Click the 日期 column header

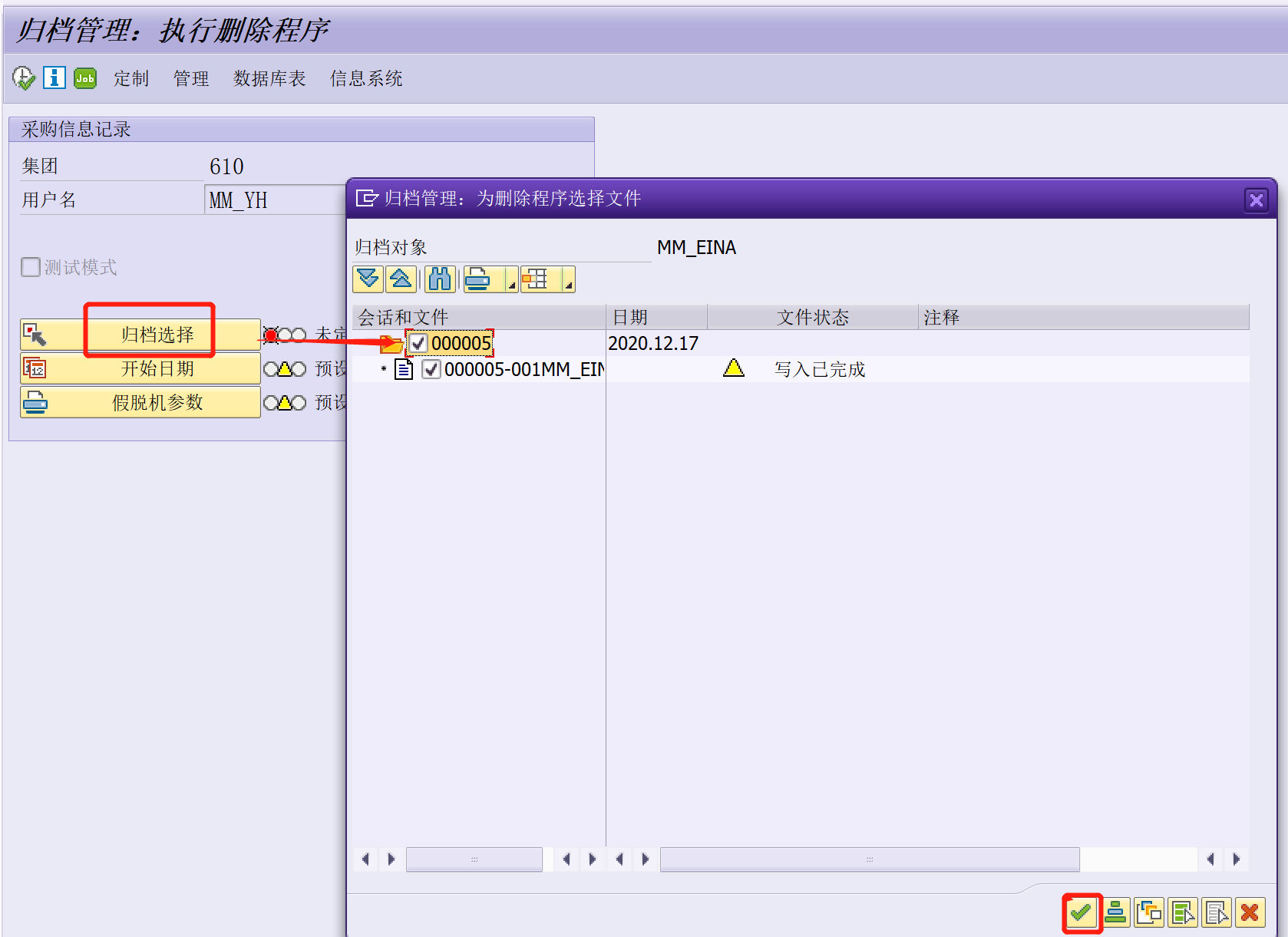[x=657, y=317]
